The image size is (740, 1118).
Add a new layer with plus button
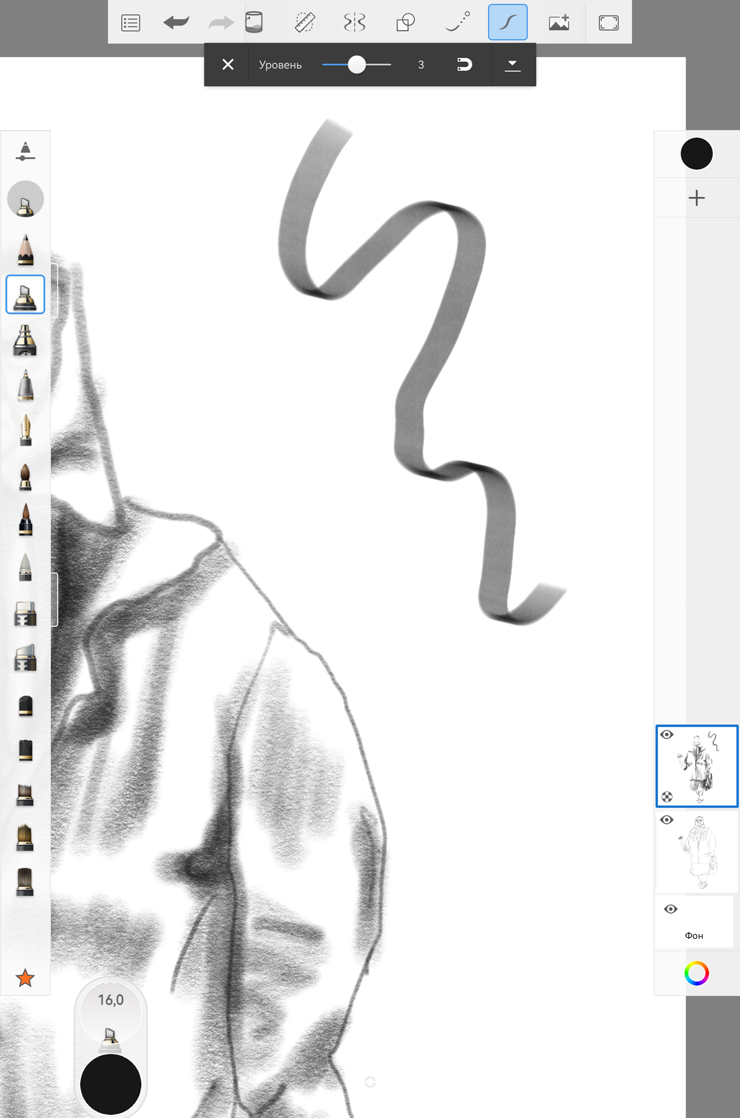(x=697, y=198)
